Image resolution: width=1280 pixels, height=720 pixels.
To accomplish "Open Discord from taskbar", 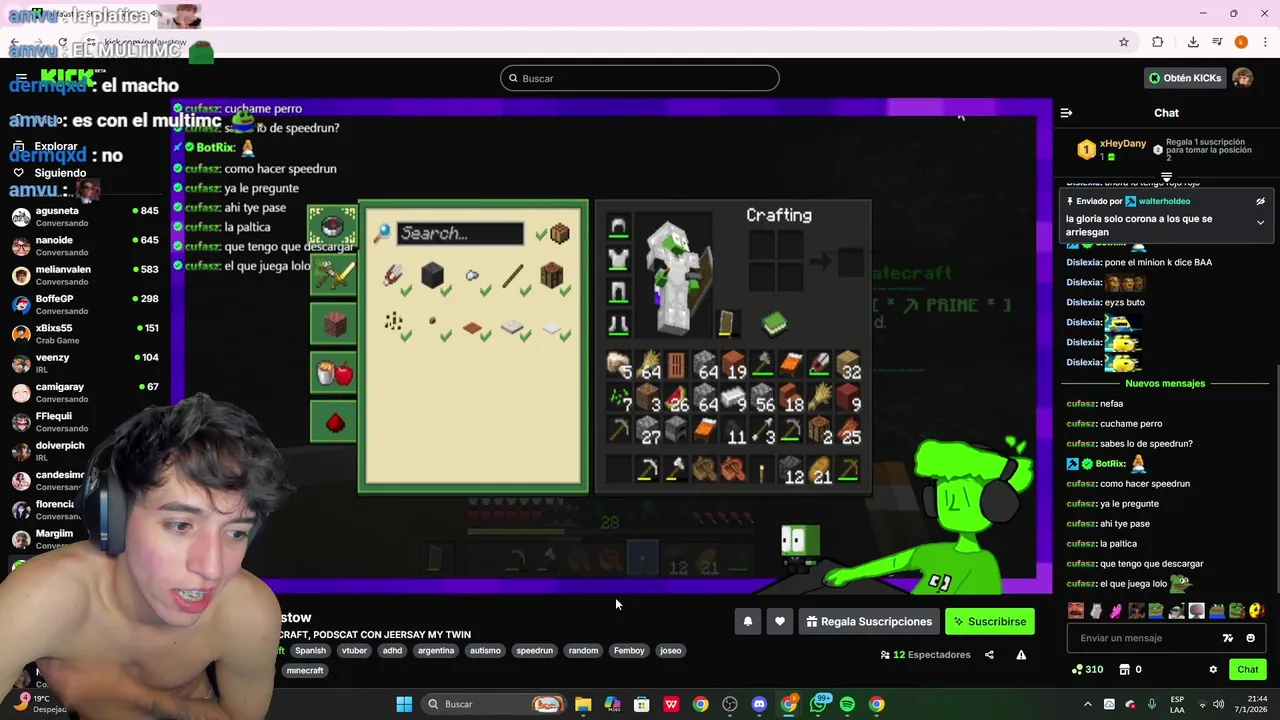I will (759, 704).
